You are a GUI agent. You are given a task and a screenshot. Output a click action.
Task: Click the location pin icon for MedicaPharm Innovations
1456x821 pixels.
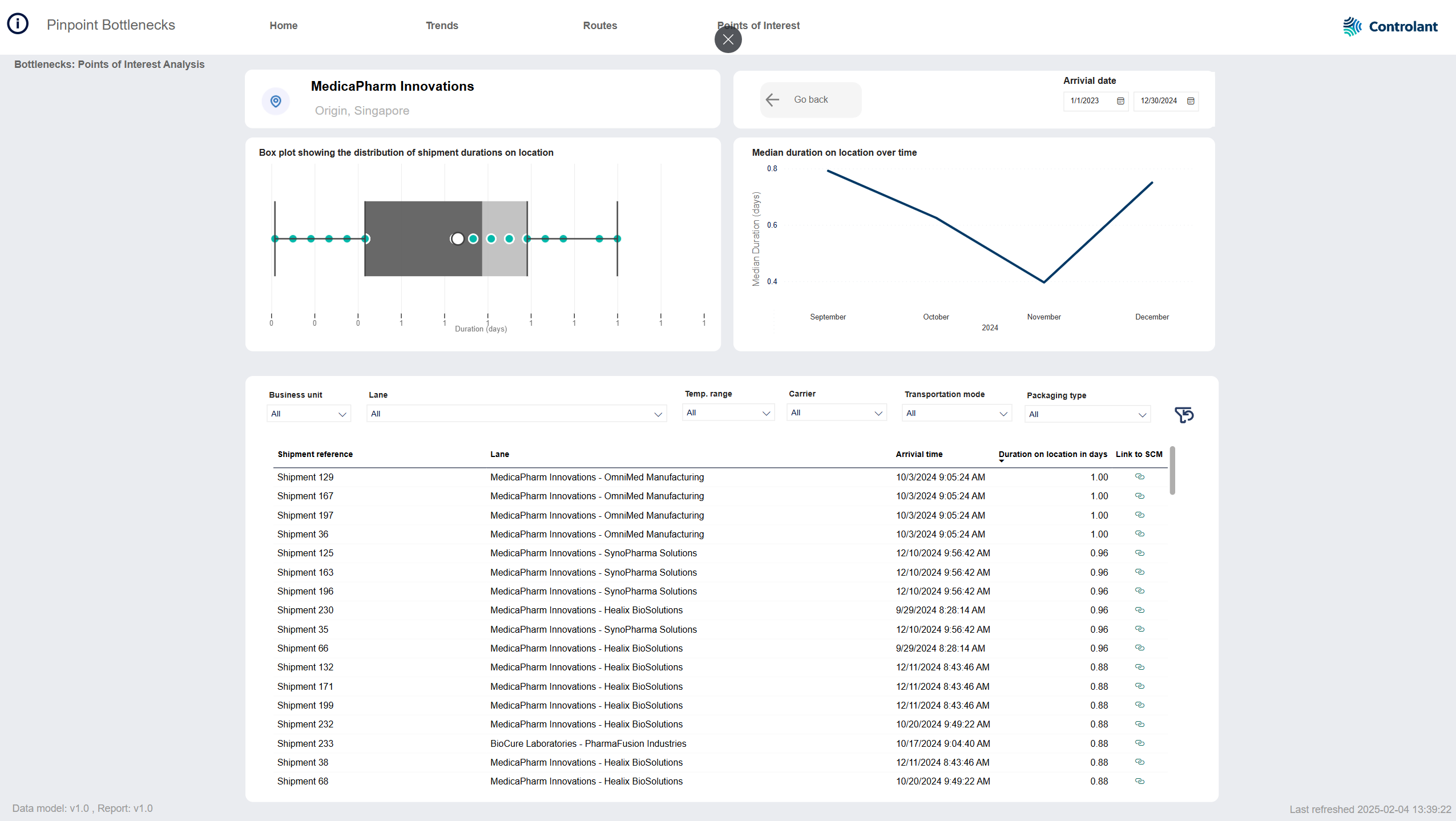pyautogui.click(x=276, y=101)
